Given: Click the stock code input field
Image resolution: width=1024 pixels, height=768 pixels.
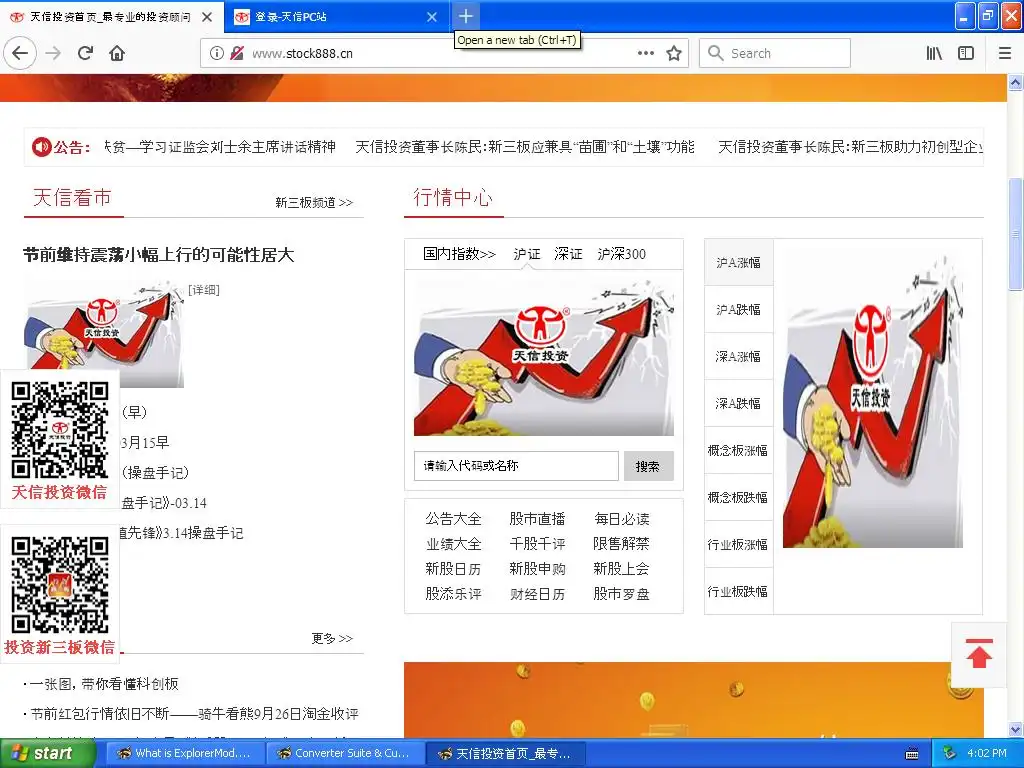Looking at the screenshot, I should point(516,466).
